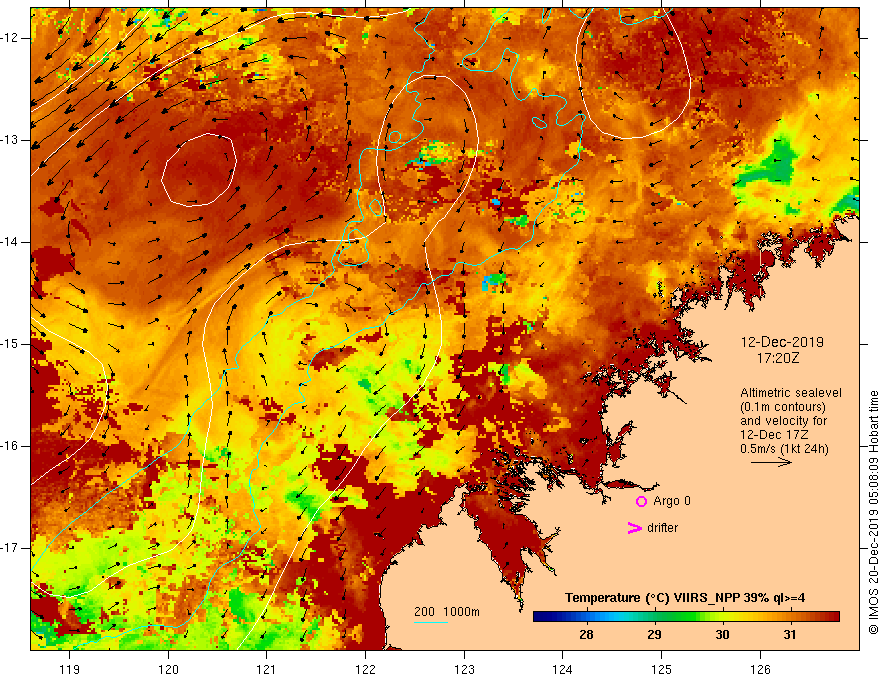Click longitude axis label 120

[168, 669]
